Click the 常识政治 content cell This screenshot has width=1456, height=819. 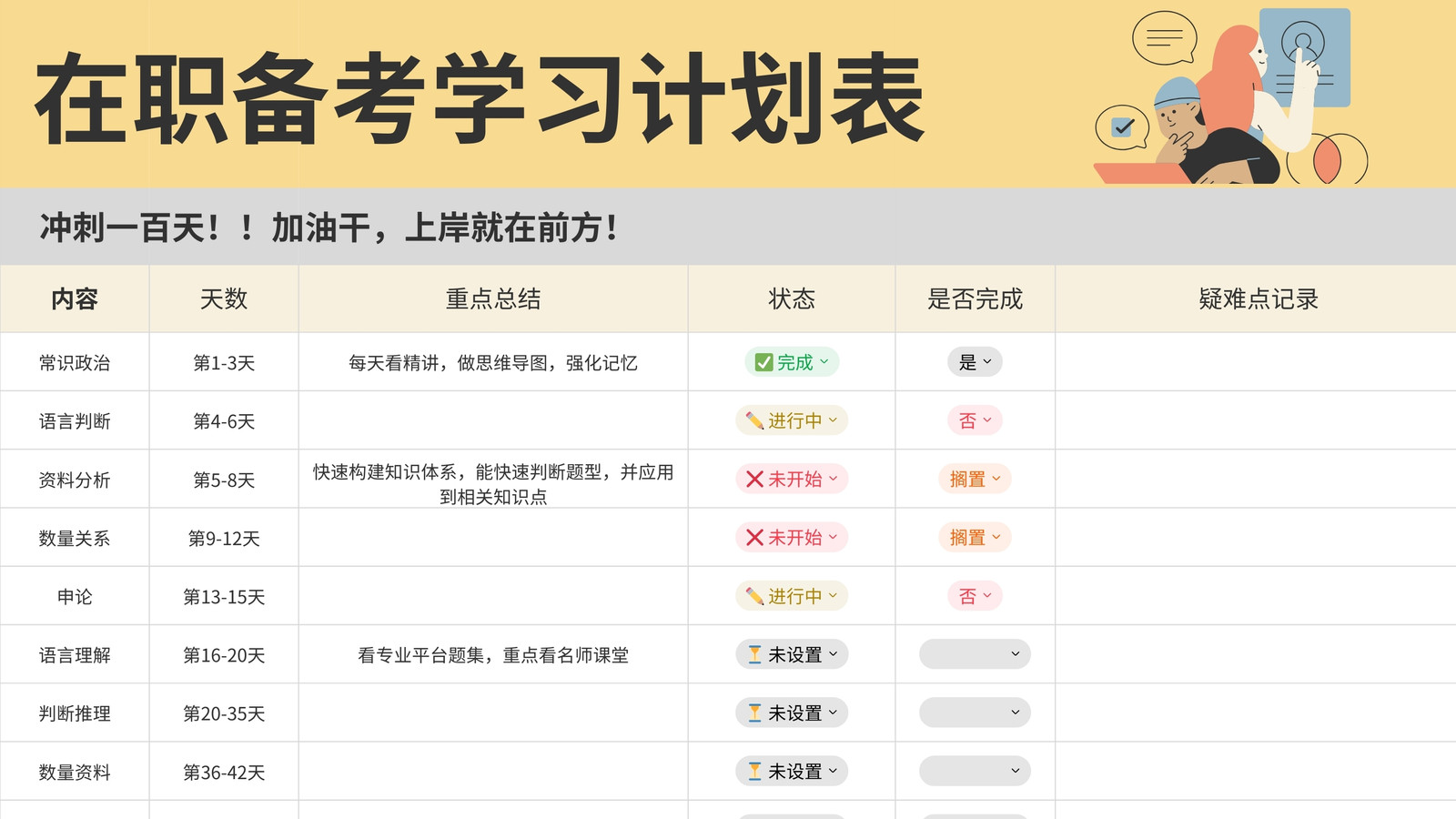[x=75, y=362]
